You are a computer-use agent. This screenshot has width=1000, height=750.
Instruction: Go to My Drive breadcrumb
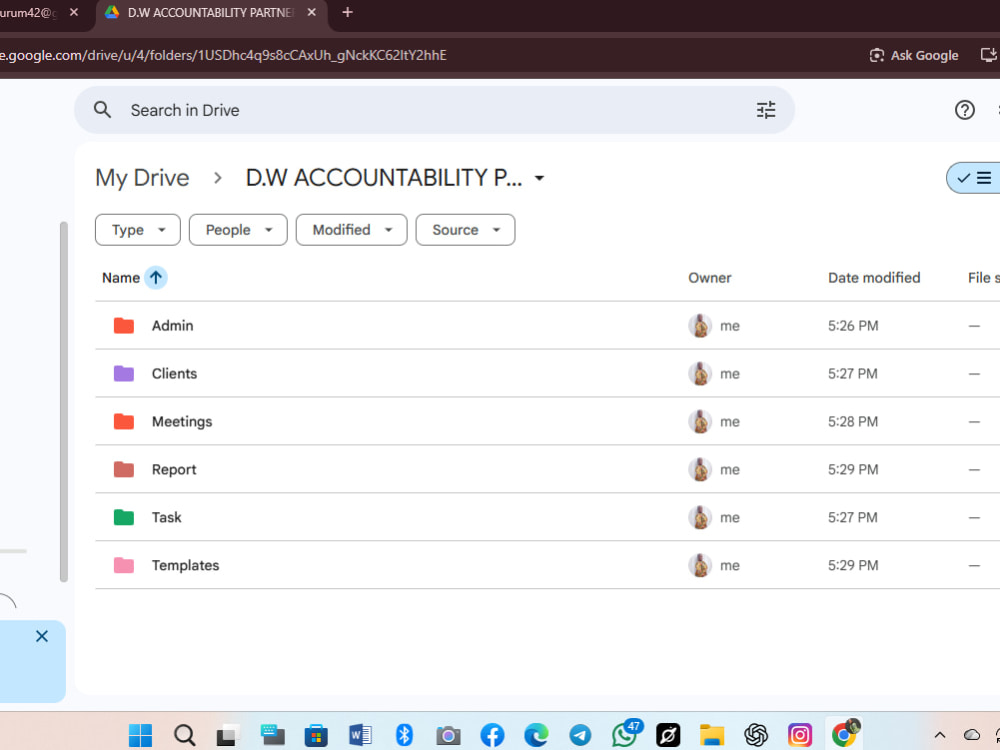tap(142, 178)
